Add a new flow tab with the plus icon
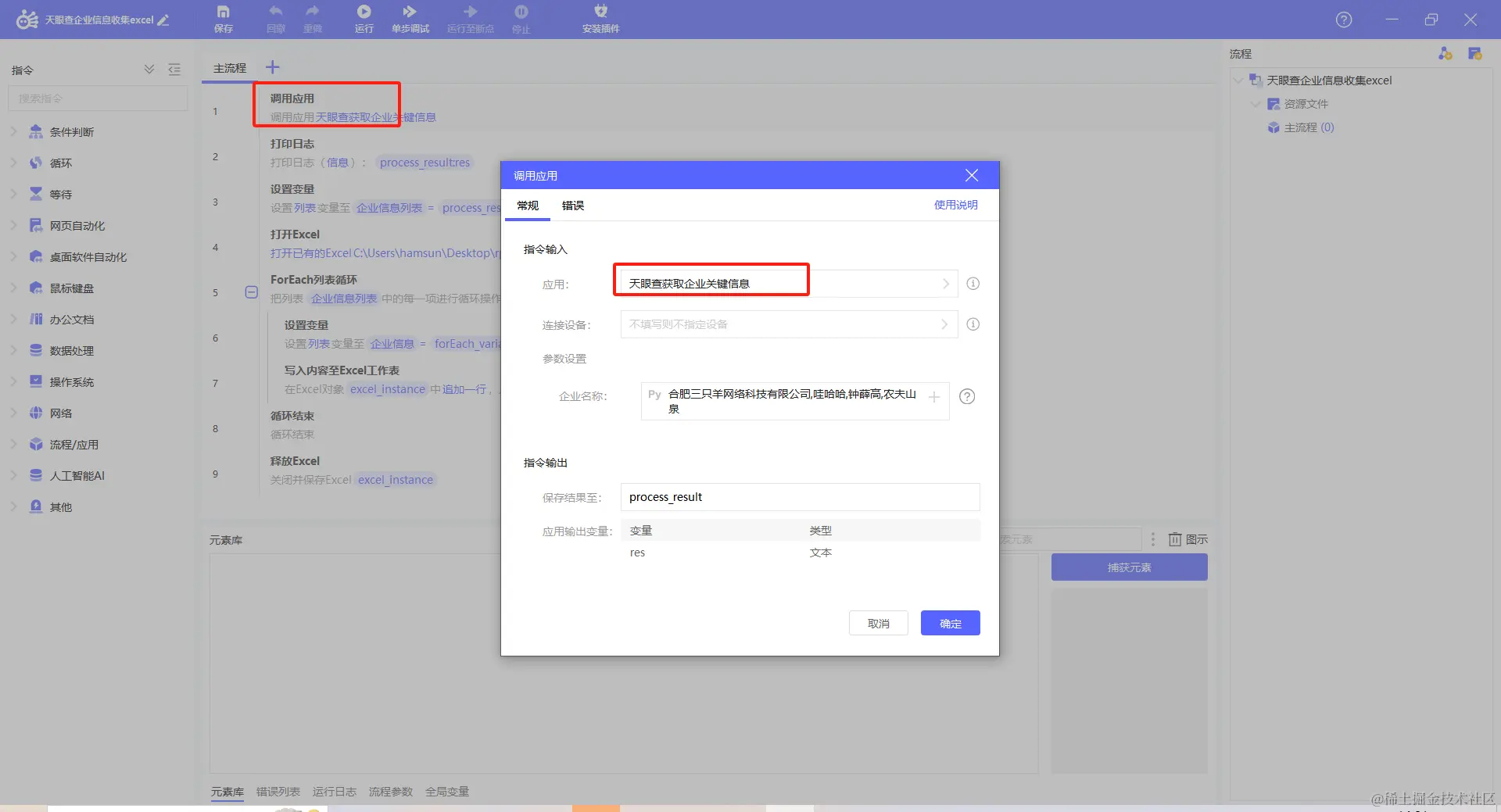The image size is (1501, 812). coord(272,67)
